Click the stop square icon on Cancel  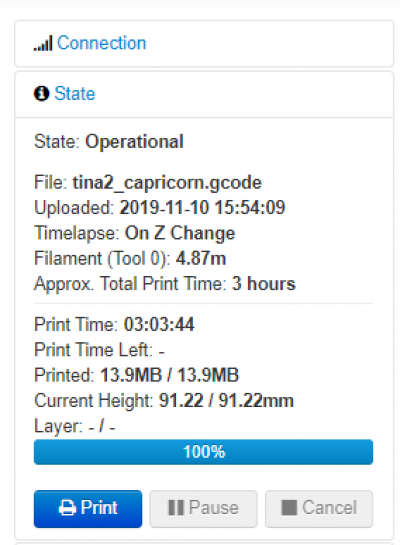coord(289,508)
